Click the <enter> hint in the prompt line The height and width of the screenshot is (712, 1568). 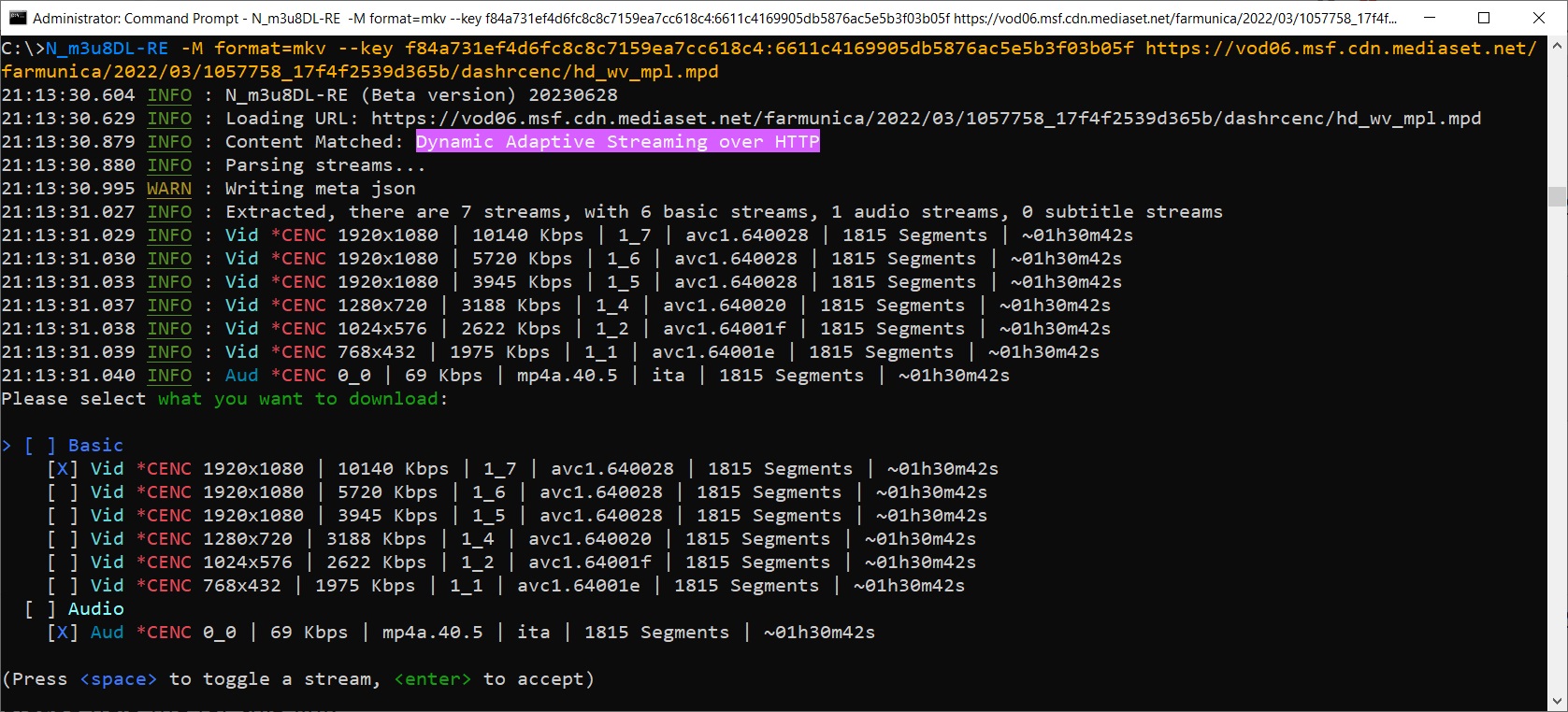(x=432, y=679)
